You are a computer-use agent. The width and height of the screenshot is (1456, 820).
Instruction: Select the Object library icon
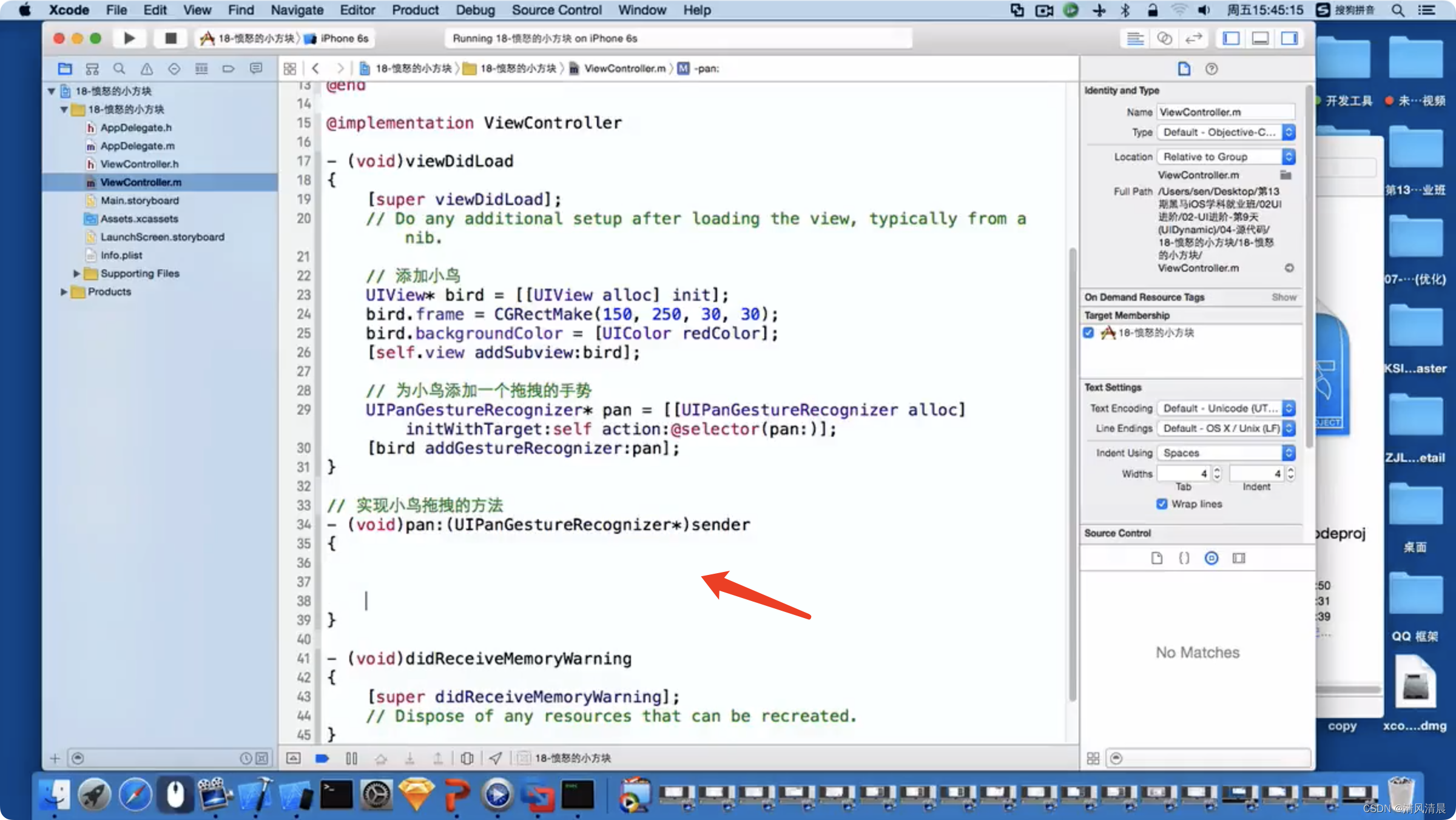(1212, 558)
